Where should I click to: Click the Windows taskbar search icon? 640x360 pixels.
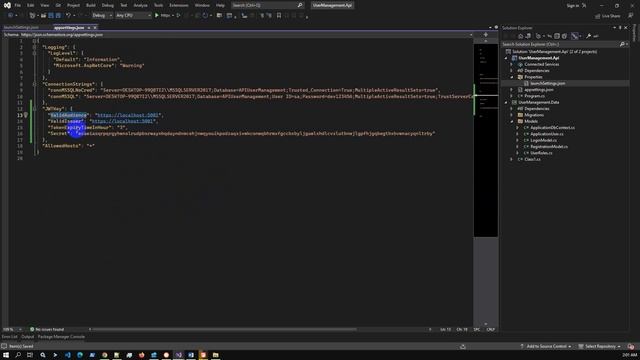[18, 355]
